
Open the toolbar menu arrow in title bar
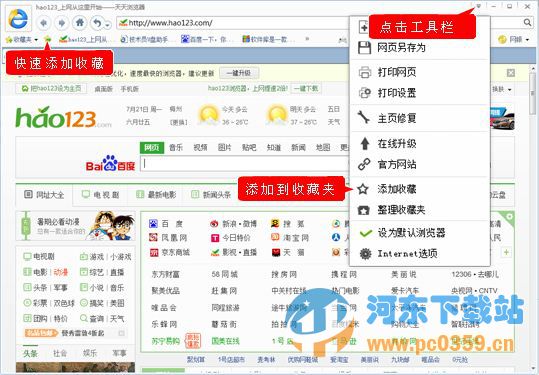click(478, 6)
